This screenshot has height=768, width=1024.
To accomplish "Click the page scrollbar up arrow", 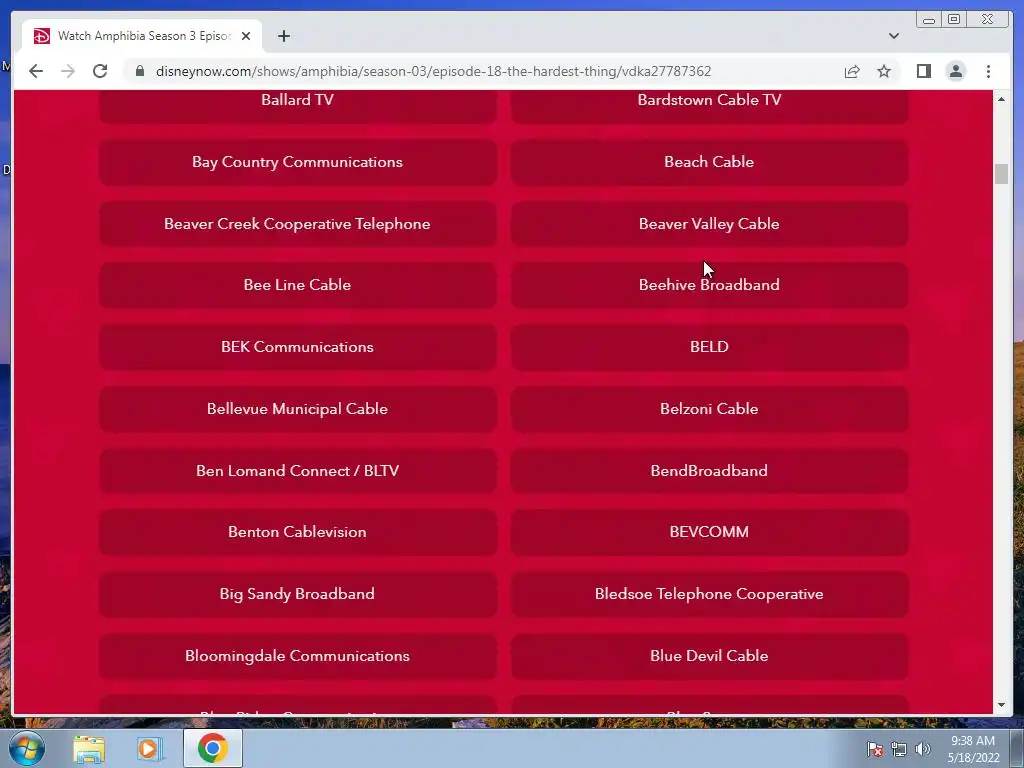I will (x=1001, y=99).
